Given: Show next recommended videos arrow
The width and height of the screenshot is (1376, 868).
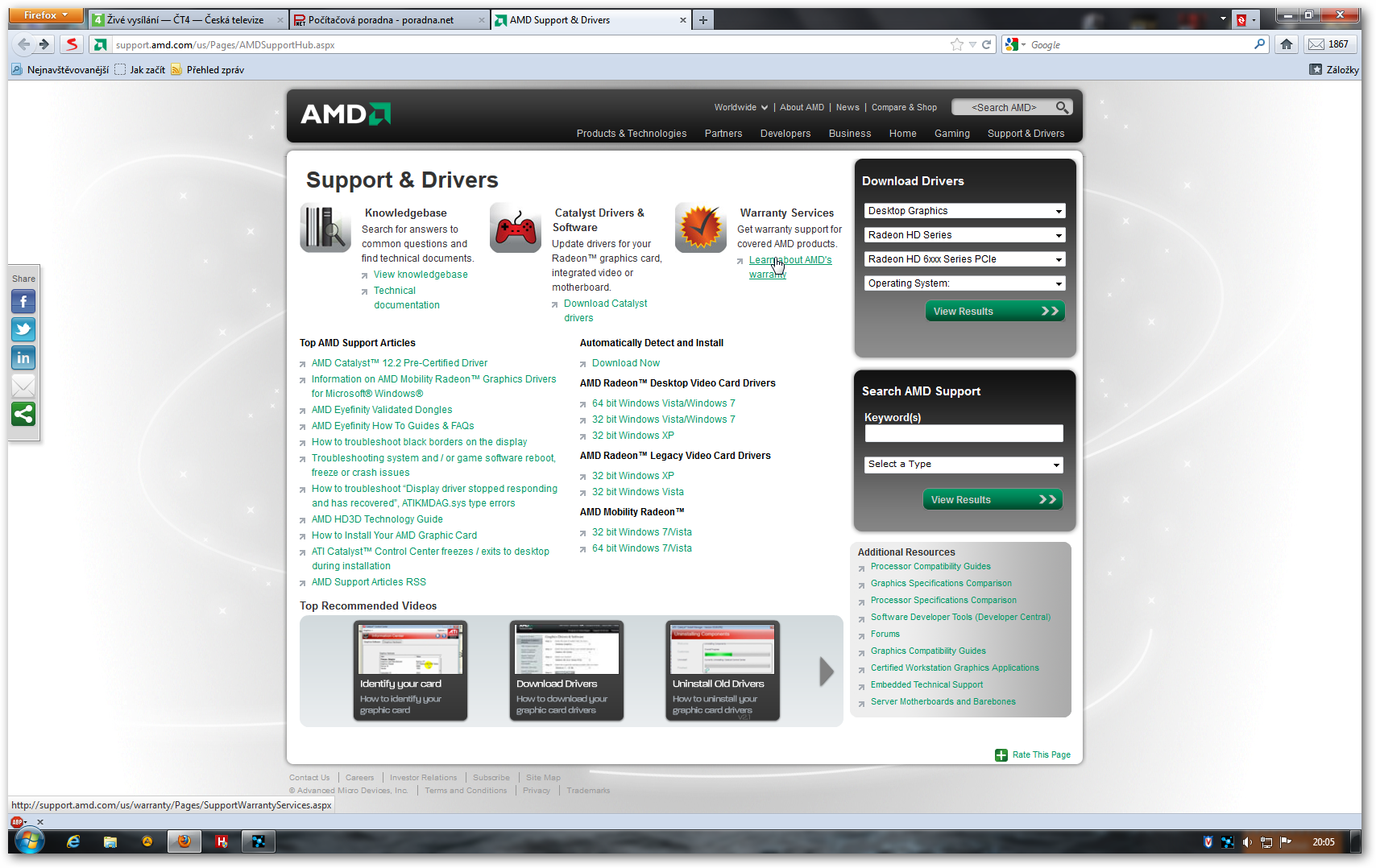Looking at the screenshot, I should coord(827,672).
